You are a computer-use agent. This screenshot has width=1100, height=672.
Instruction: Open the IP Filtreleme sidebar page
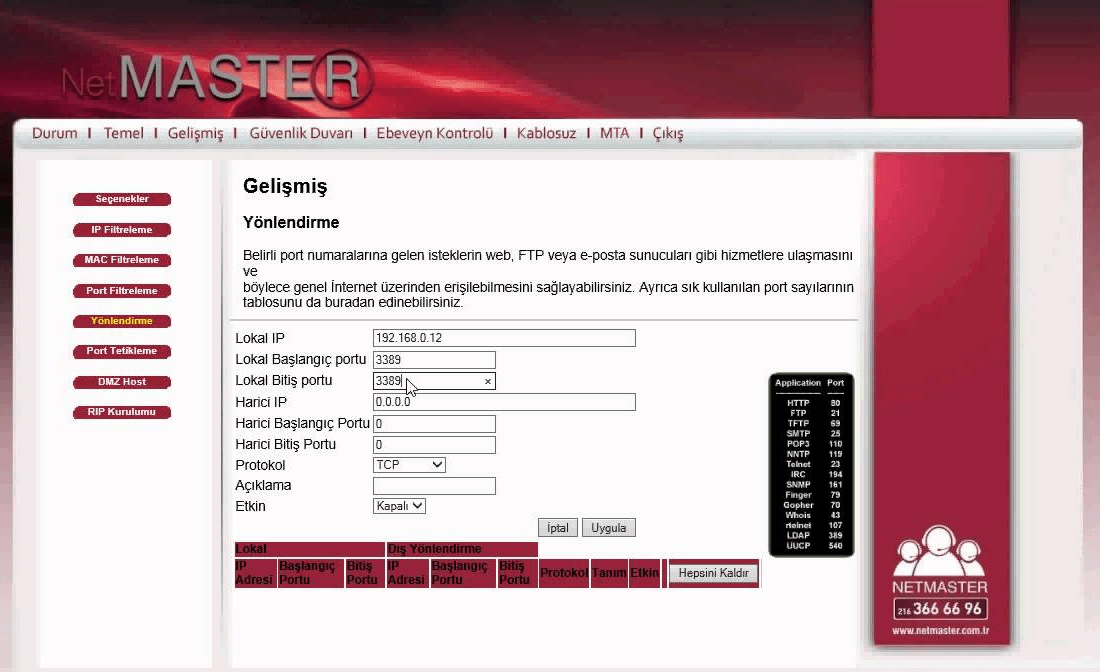[121, 229]
